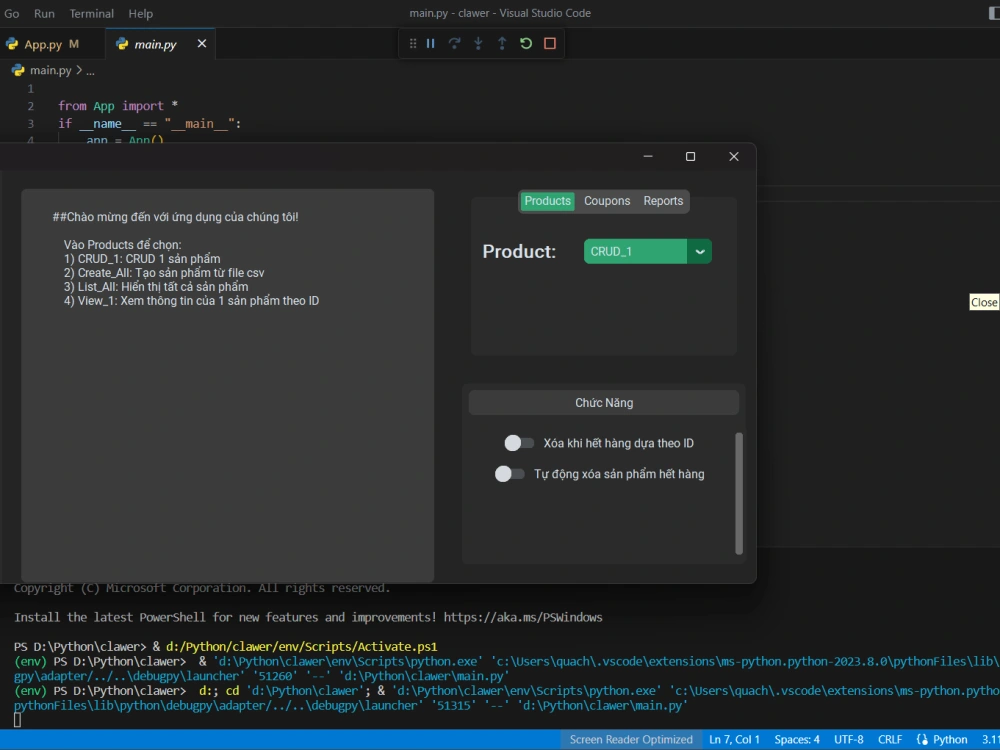Screen dimensions: 1000x750
Task: Click the 'Product:' label
Action: point(519,251)
